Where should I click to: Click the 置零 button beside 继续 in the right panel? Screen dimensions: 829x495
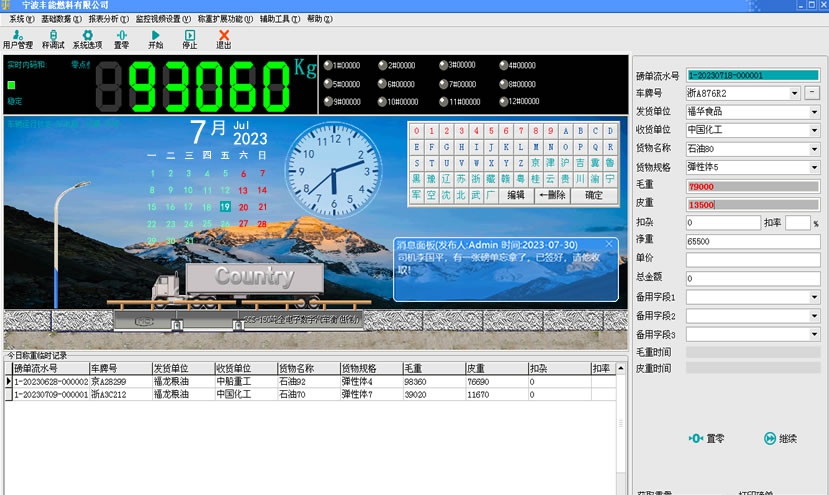pyautogui.click(x=706, y=438)
